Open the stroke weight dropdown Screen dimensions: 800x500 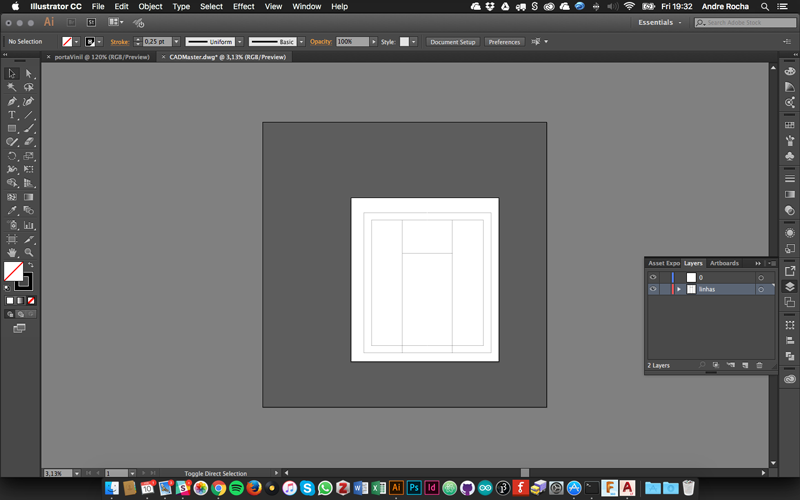[176, 42]
